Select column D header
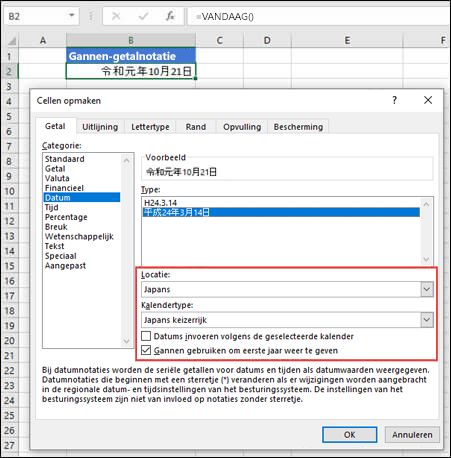The height and width of the screenshot is (458, 451). [x=267, y=40]
